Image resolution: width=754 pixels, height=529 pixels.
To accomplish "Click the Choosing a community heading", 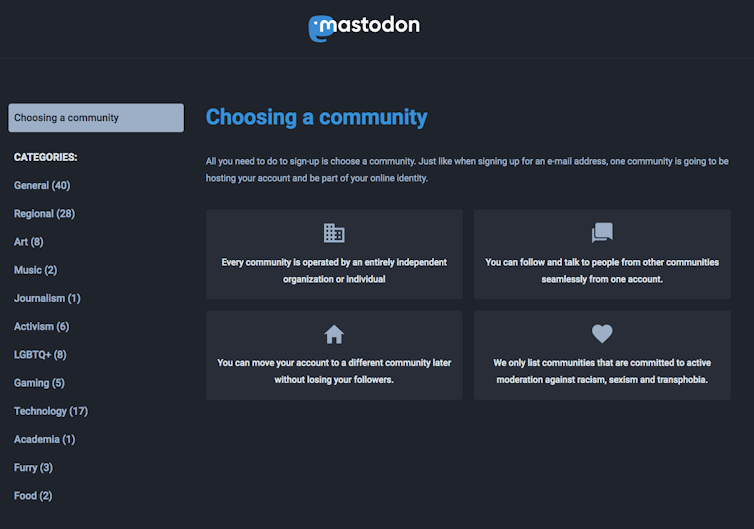I will 316,117.
